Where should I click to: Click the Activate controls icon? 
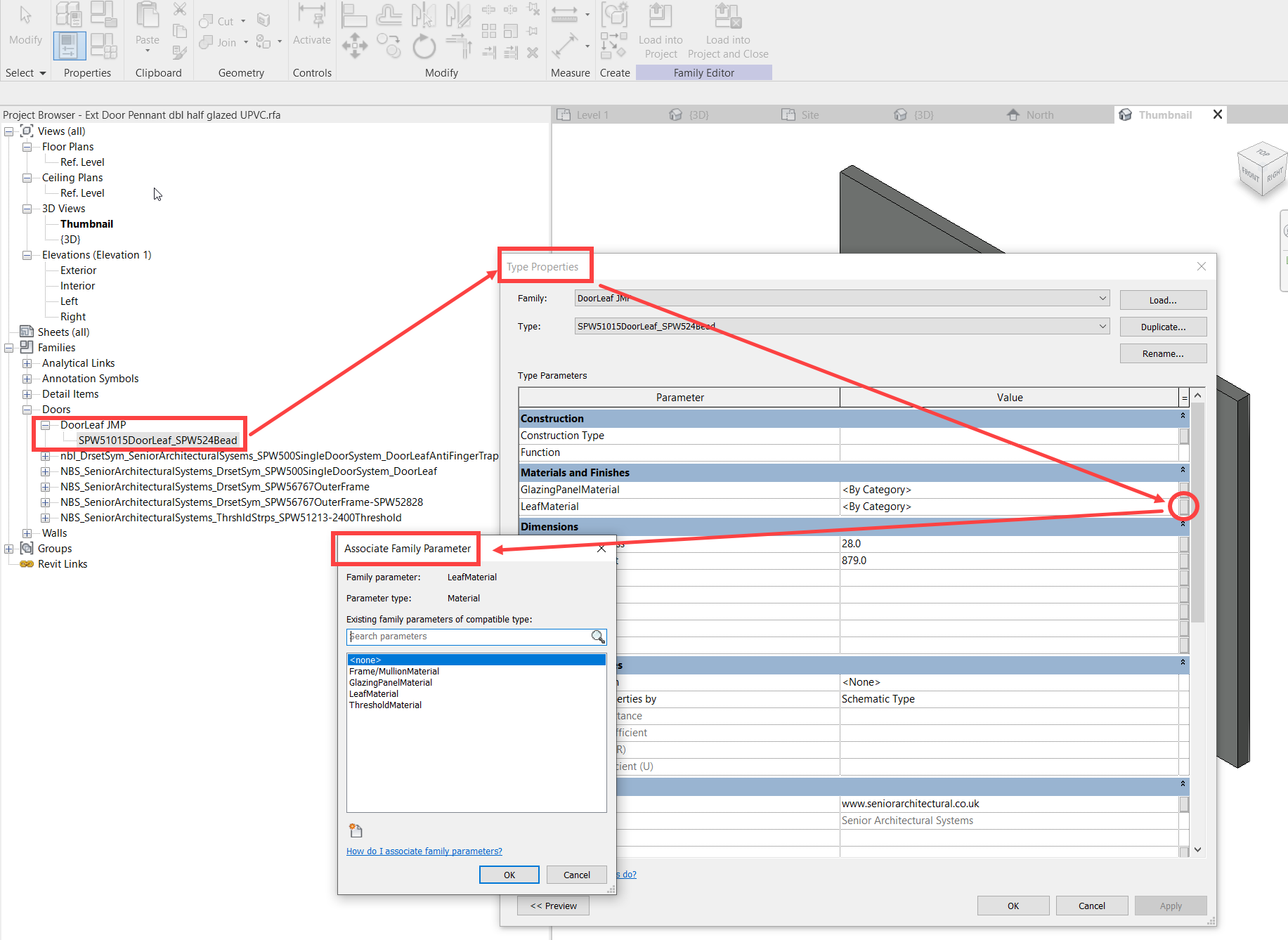tap(311, 17)
